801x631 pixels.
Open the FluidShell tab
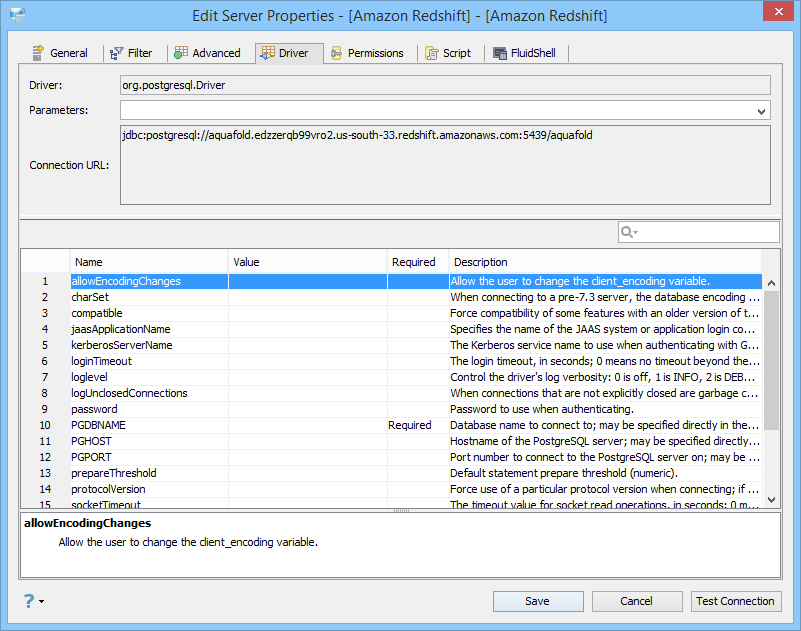(x=525, y=53)
